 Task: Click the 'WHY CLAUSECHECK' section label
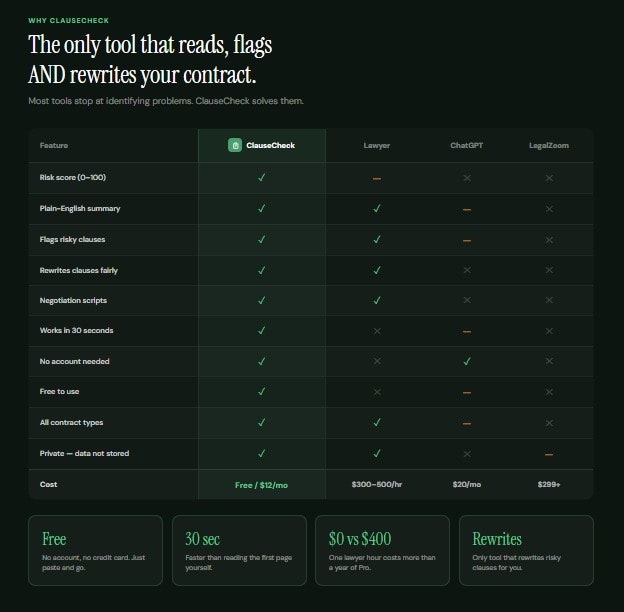(x=68, y=21)
